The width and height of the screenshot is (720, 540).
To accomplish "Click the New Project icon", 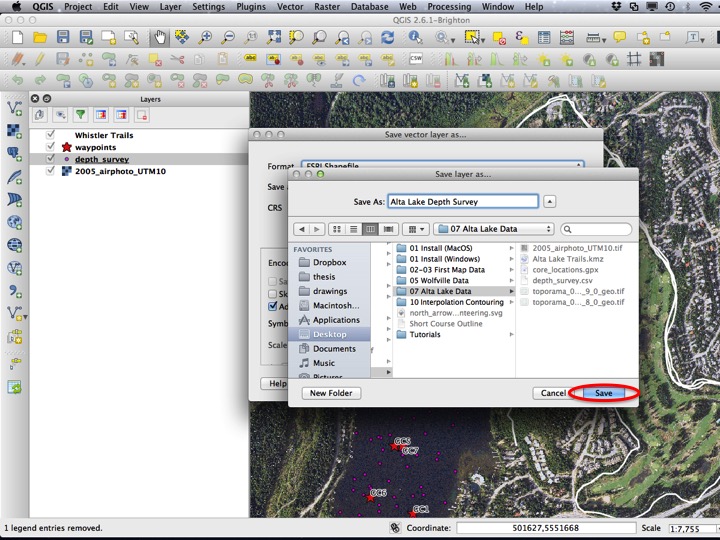I will [17, 37].
